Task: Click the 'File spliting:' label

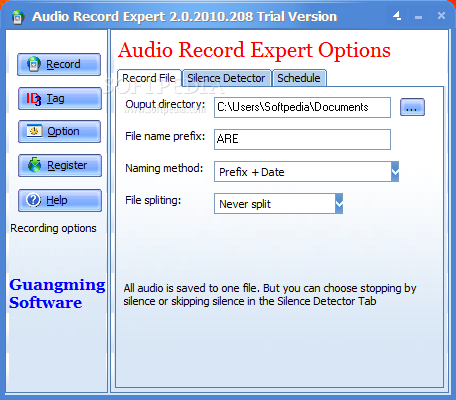Action: 153,200
